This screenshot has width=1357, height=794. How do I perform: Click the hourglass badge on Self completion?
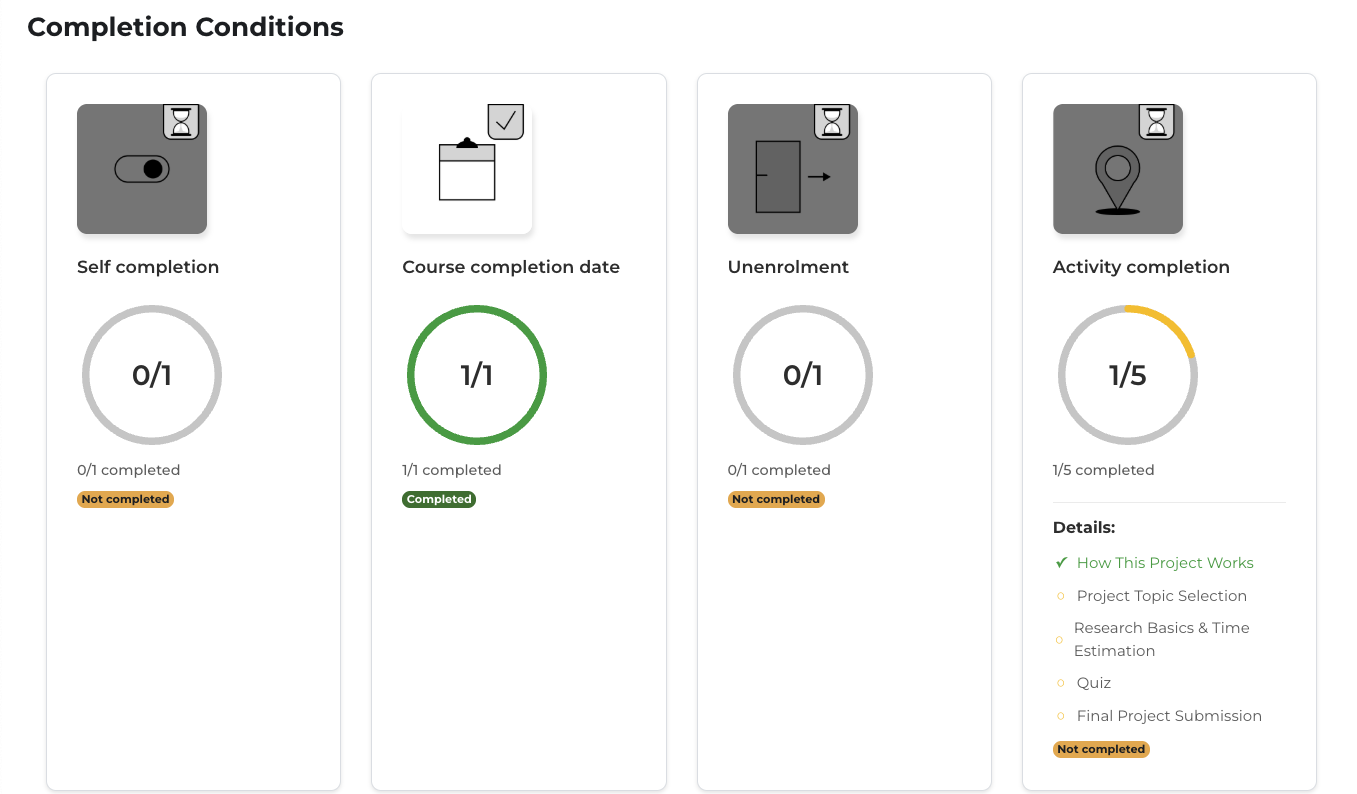[181, 121]
